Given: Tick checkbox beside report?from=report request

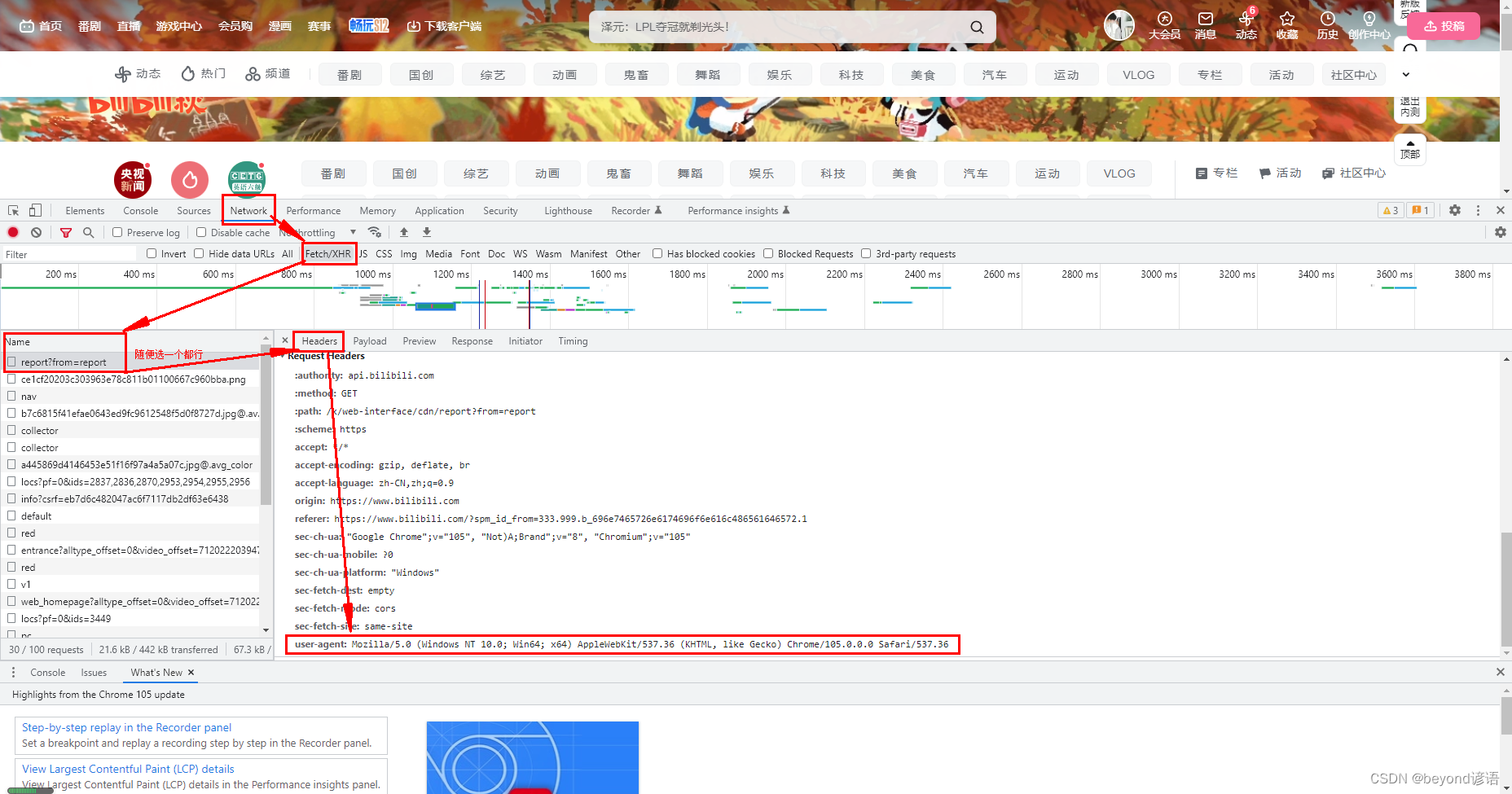Looking at the screenshot, I should coord(11,362).
